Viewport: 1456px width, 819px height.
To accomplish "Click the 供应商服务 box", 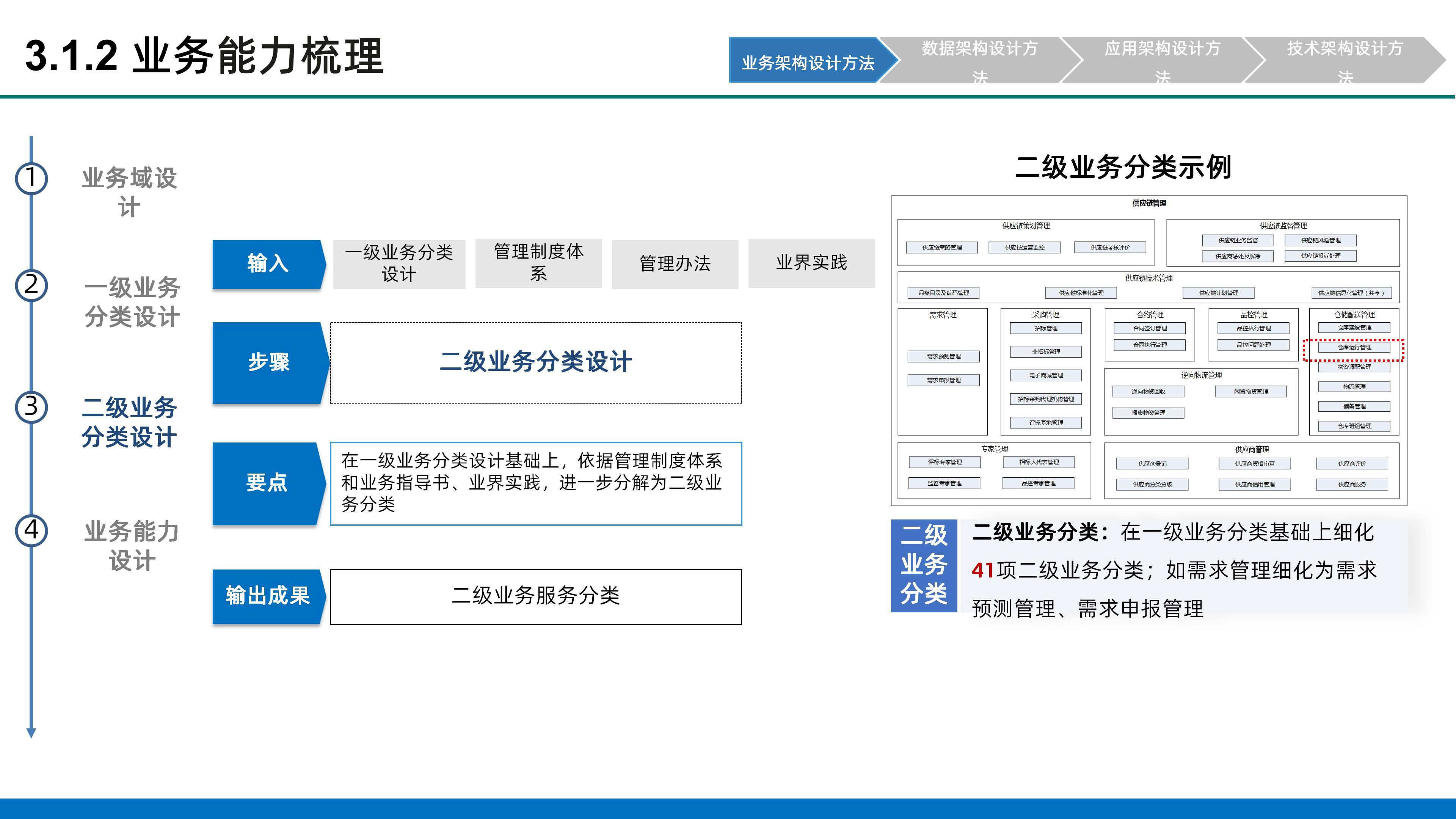I will point(1352,485).
